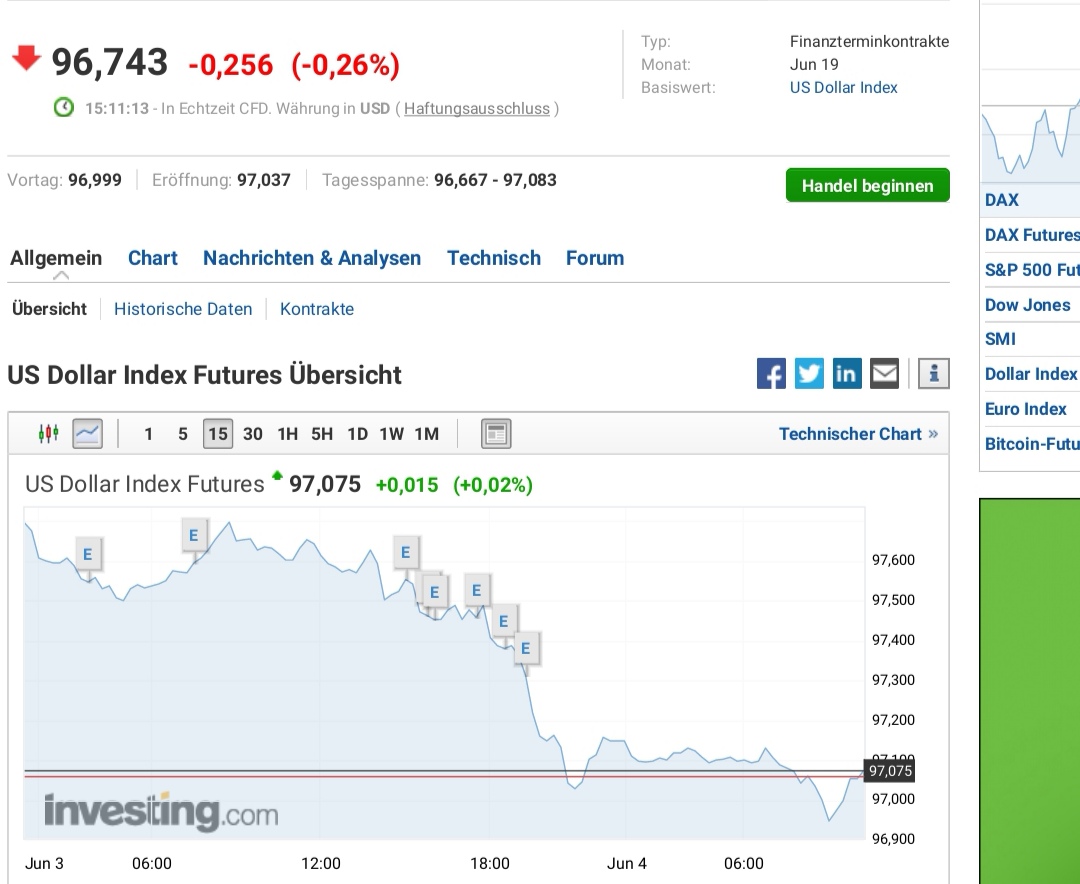
Task: Click the Eröffnung value 97,037
Action: click(x=264, y=180)
